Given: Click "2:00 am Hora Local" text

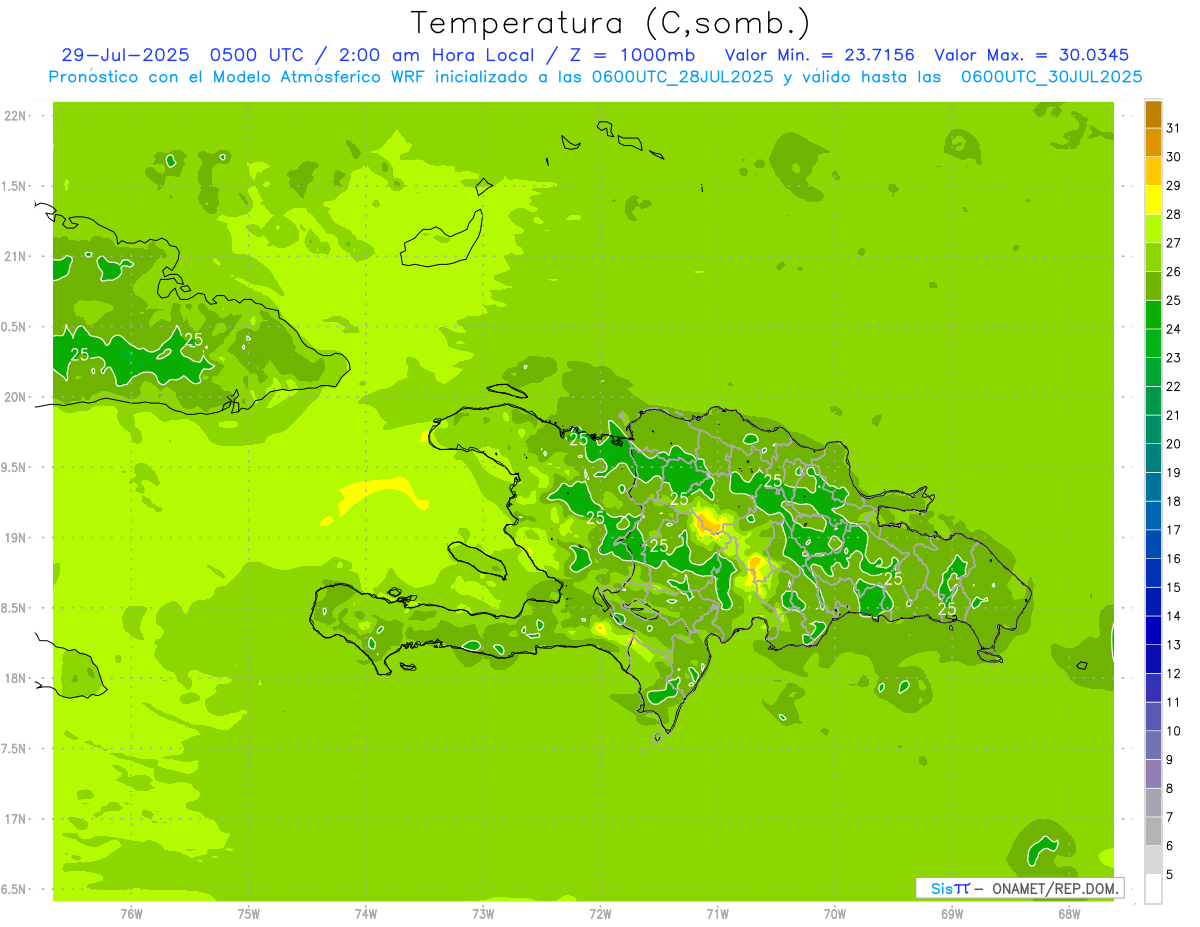Looking at the screenshot, I should pos(436,55).
